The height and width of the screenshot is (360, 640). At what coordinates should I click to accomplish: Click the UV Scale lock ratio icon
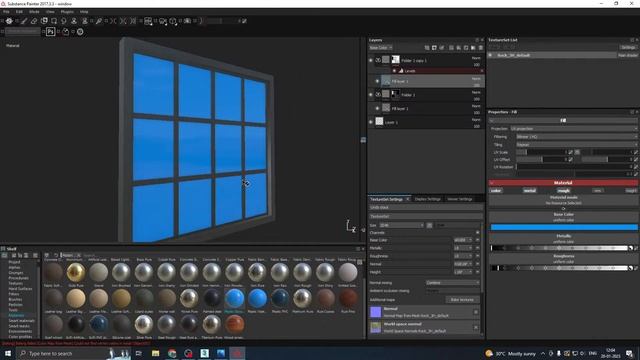[577, 152]
